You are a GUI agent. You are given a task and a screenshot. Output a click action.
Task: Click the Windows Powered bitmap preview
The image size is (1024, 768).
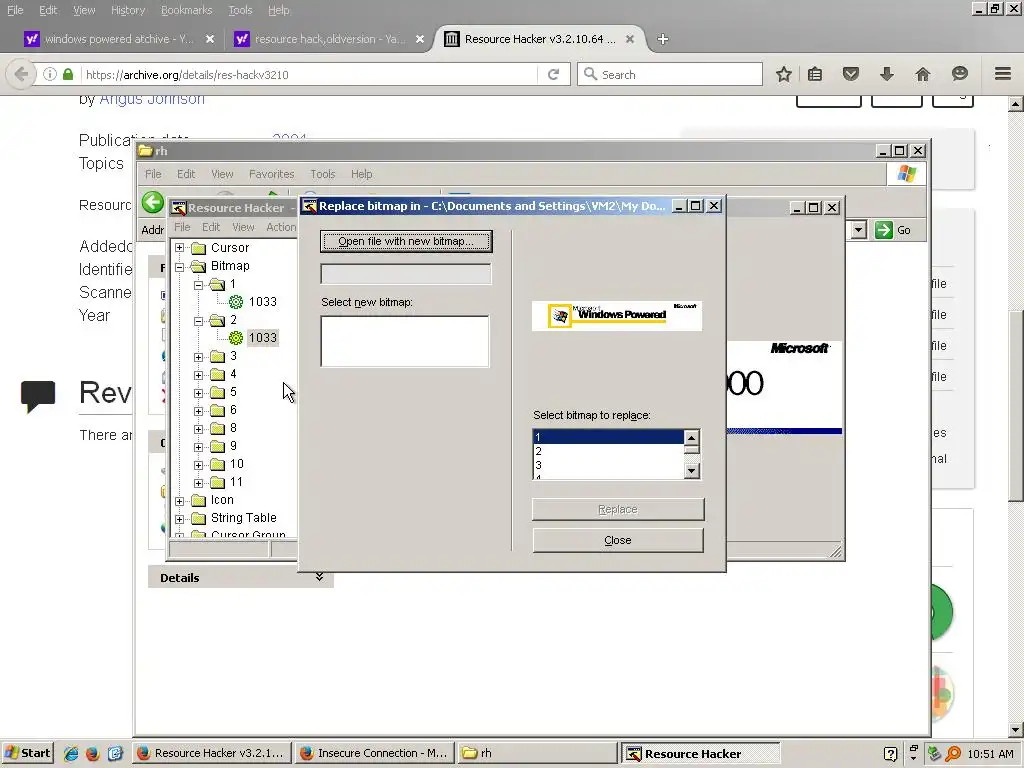(x=616, y=315)
